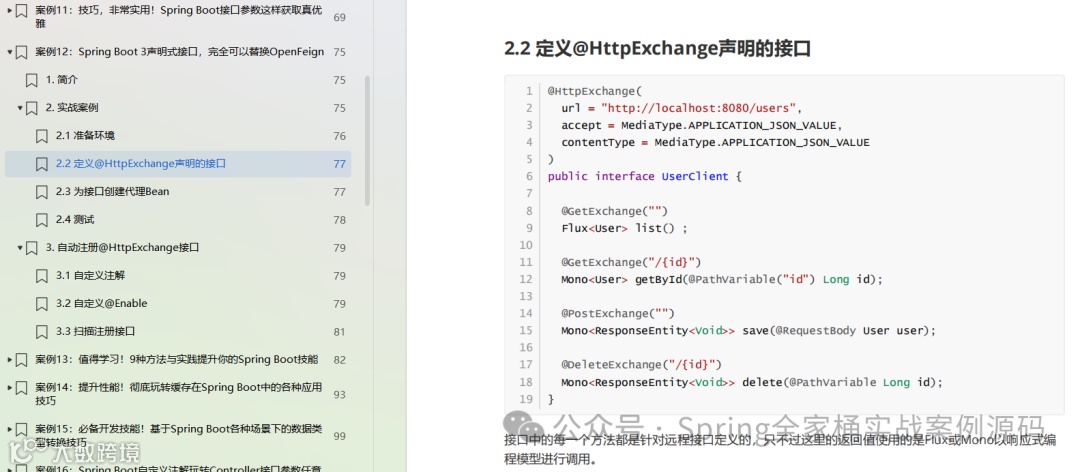
Task: Expand the 案例13 bookmark entry
Action: [9, 360]
